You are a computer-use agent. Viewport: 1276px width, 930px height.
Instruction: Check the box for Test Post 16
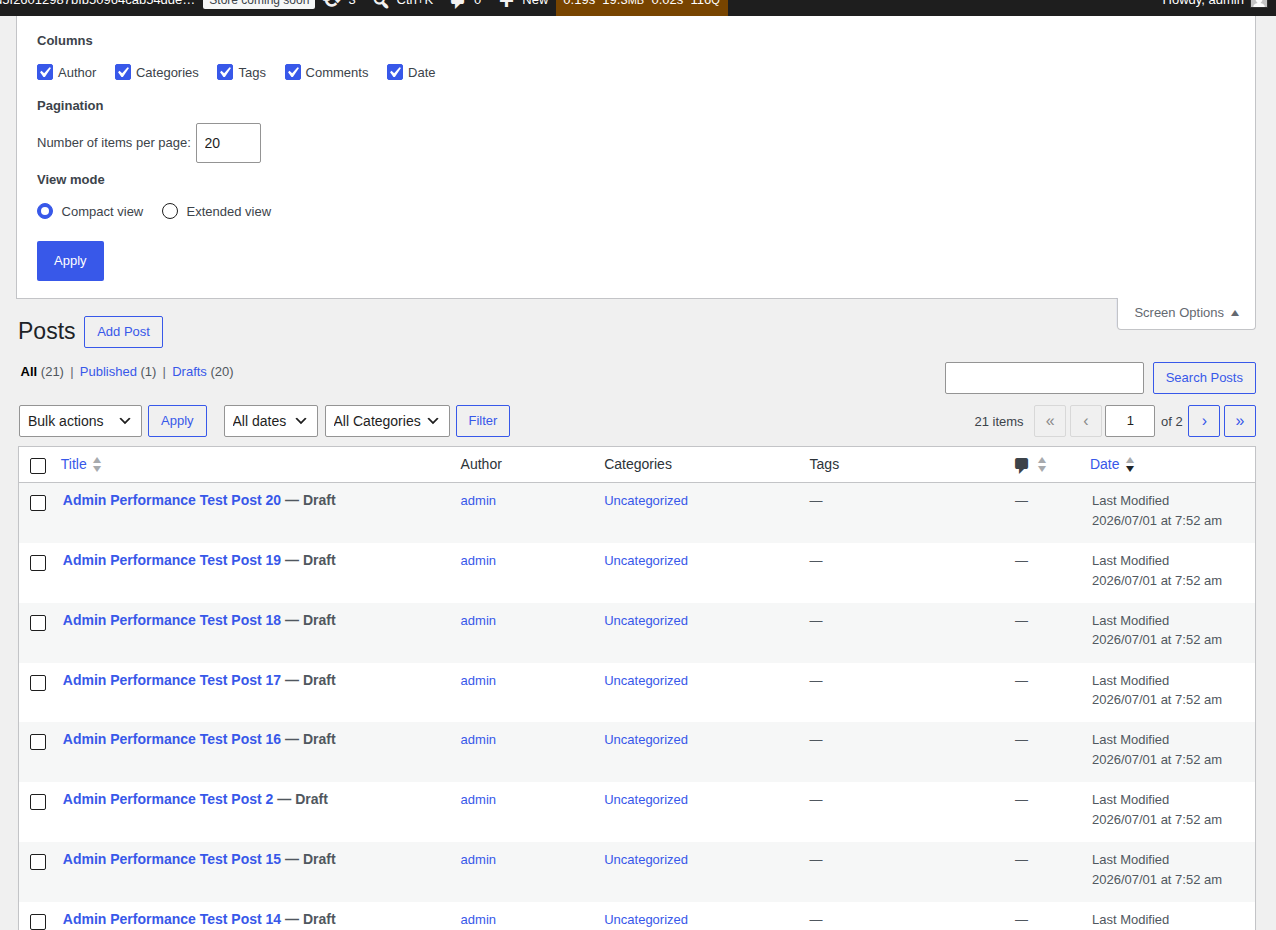tap(38, 742)
